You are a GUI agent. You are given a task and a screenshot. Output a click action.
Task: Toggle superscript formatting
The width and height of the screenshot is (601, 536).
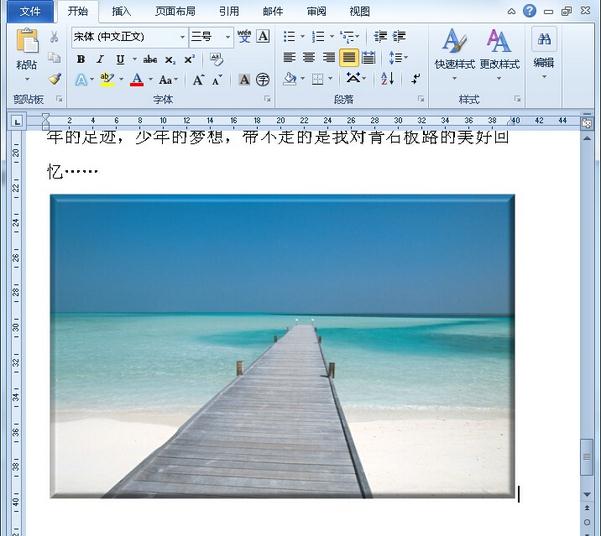click(x=189, y=59)
